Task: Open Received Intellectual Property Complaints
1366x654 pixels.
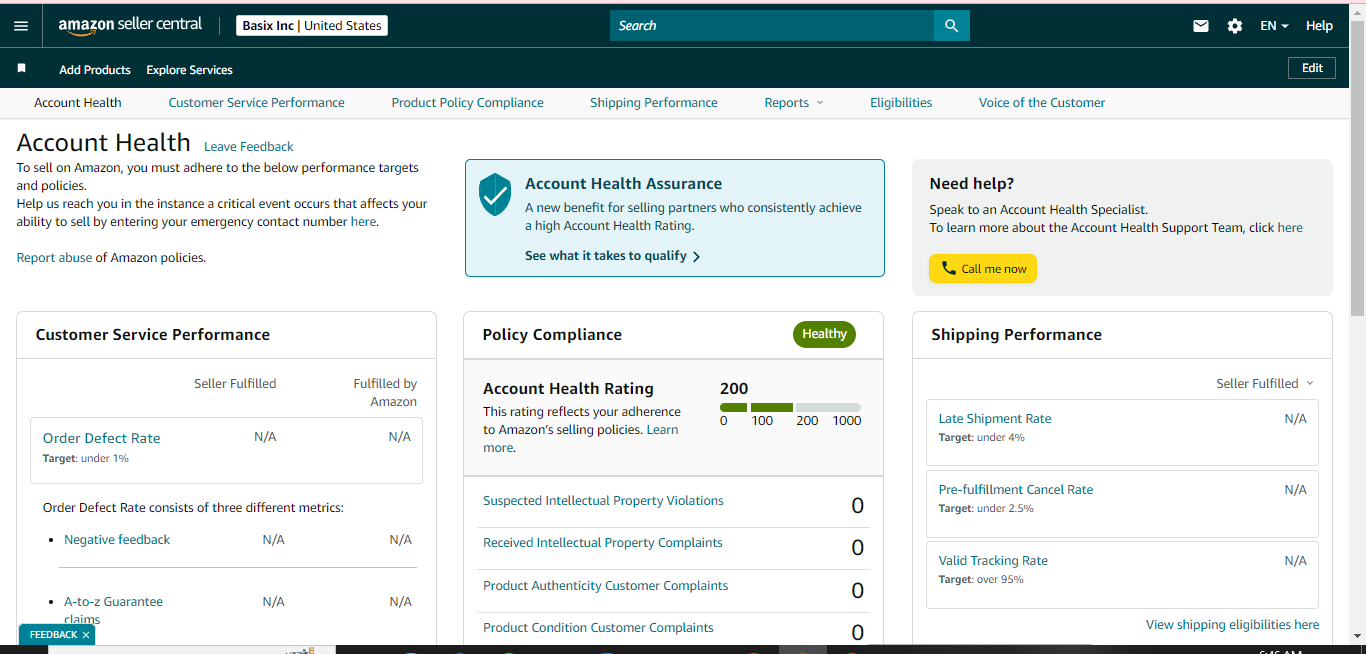Action: tap(603, 543)
